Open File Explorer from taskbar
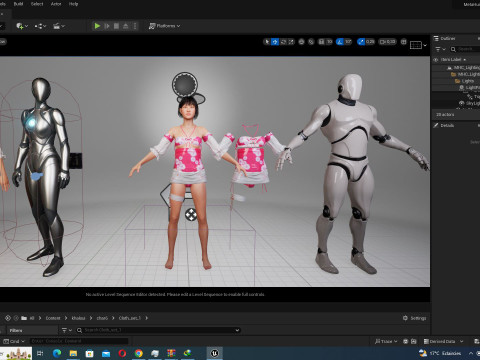This screenshot has width=480, height=360. [x=73, y=353]
